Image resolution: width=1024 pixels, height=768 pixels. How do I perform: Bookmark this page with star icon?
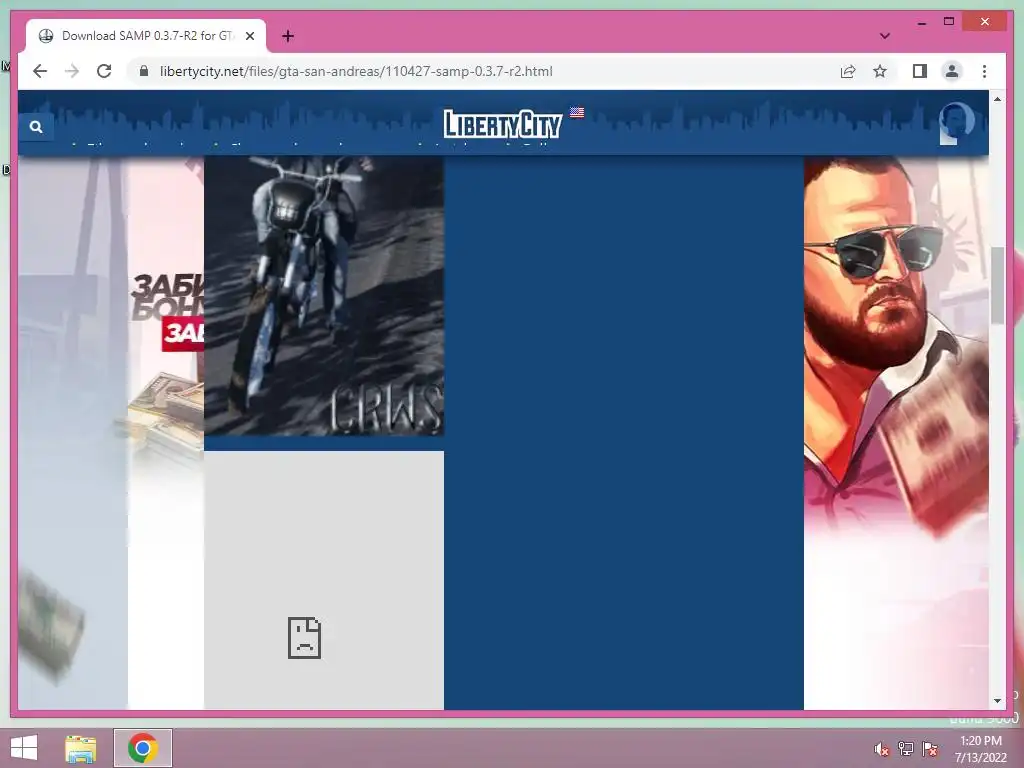880,71
